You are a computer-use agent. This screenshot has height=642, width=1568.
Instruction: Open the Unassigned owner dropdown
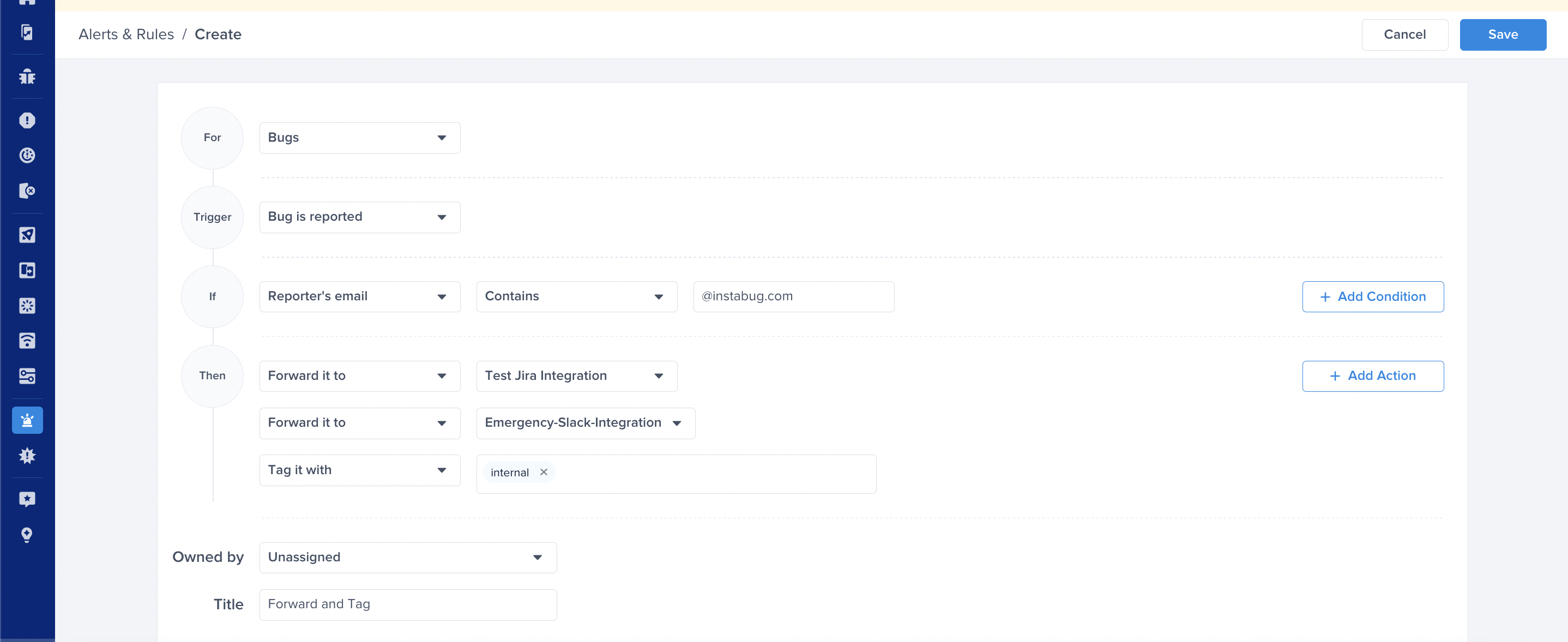click(407, 558)
